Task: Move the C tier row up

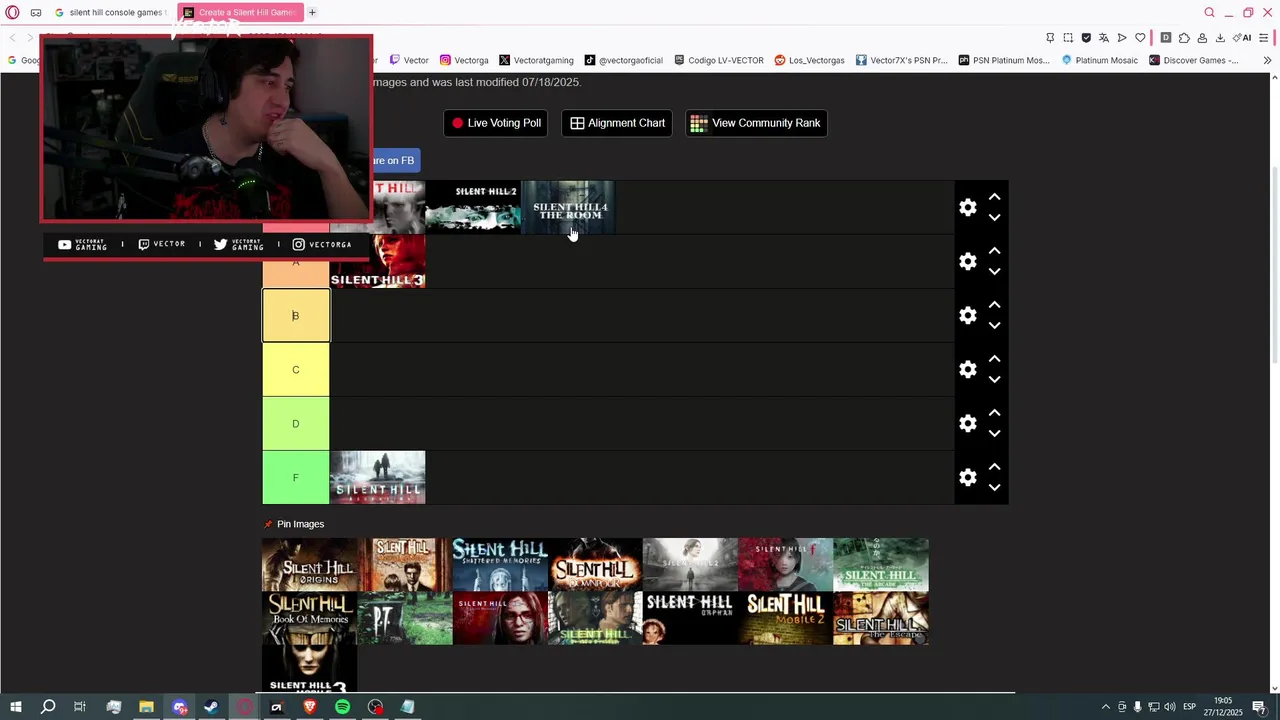Action: (994, 360)
